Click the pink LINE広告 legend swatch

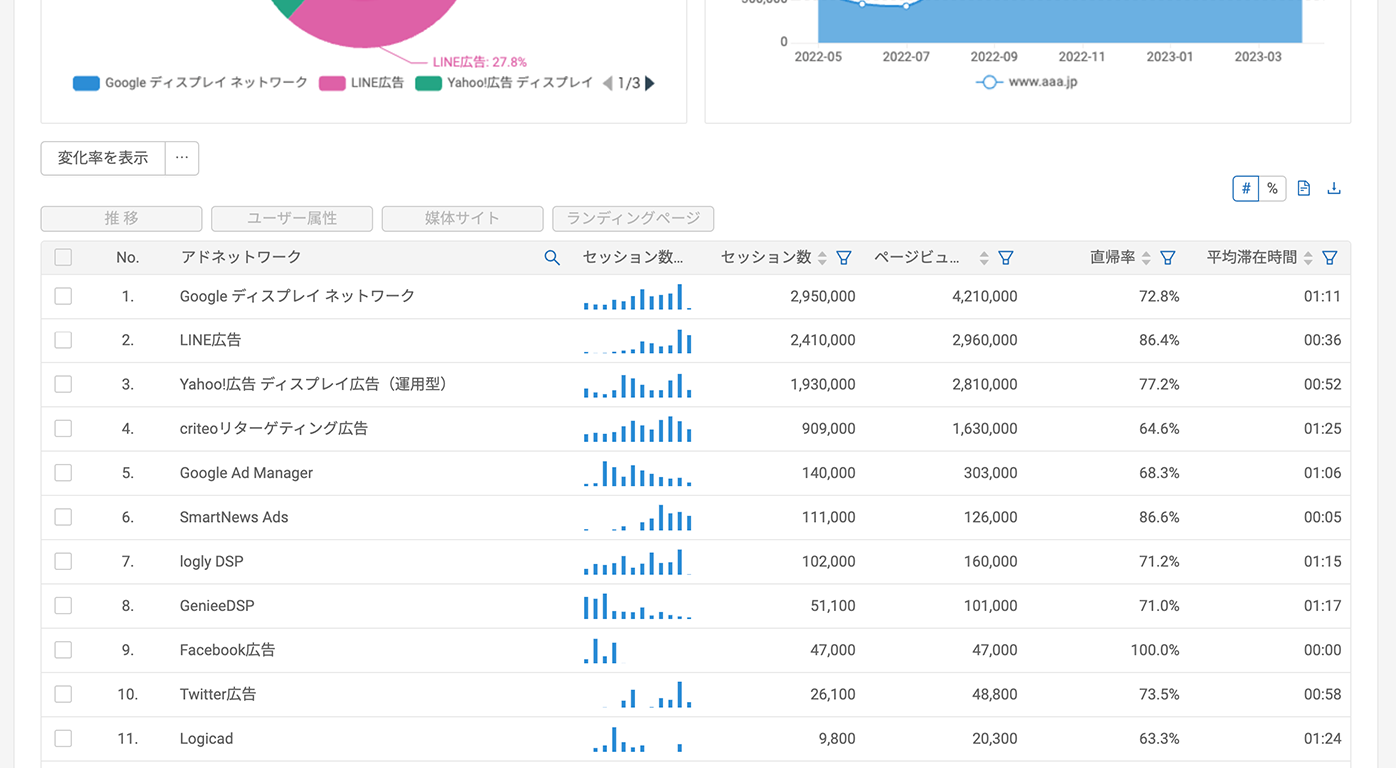click(332, 83)
